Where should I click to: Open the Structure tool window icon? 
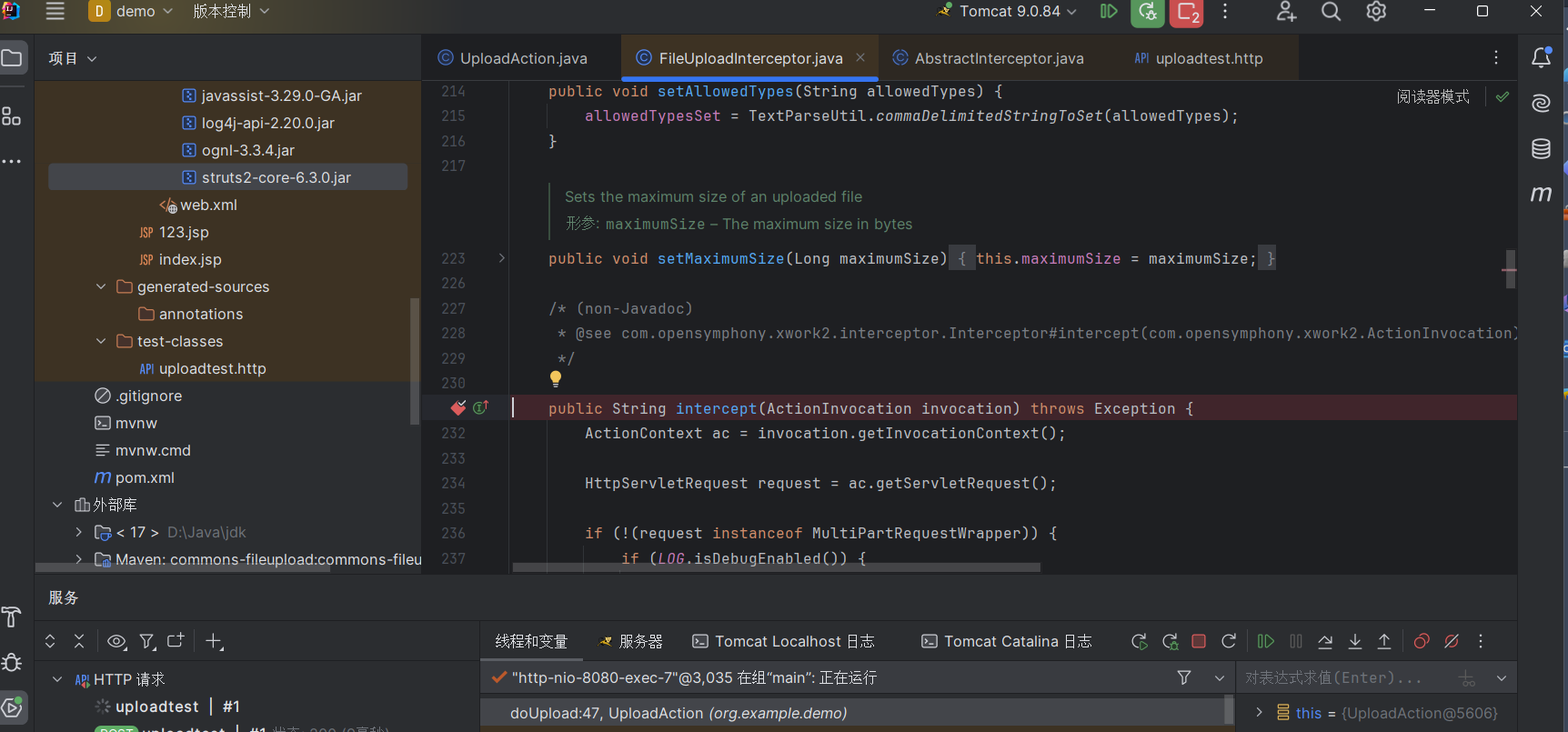(11, 115)
